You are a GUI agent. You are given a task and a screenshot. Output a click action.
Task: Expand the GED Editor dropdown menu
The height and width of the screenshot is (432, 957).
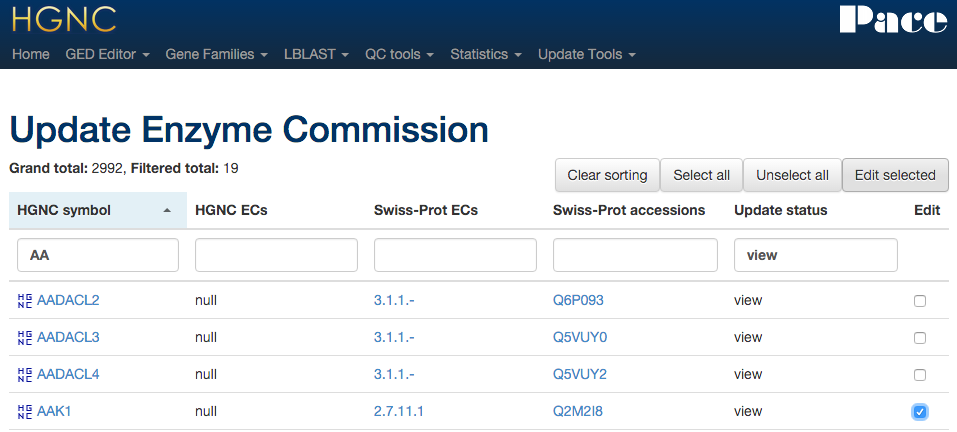[x=107, y=54]
